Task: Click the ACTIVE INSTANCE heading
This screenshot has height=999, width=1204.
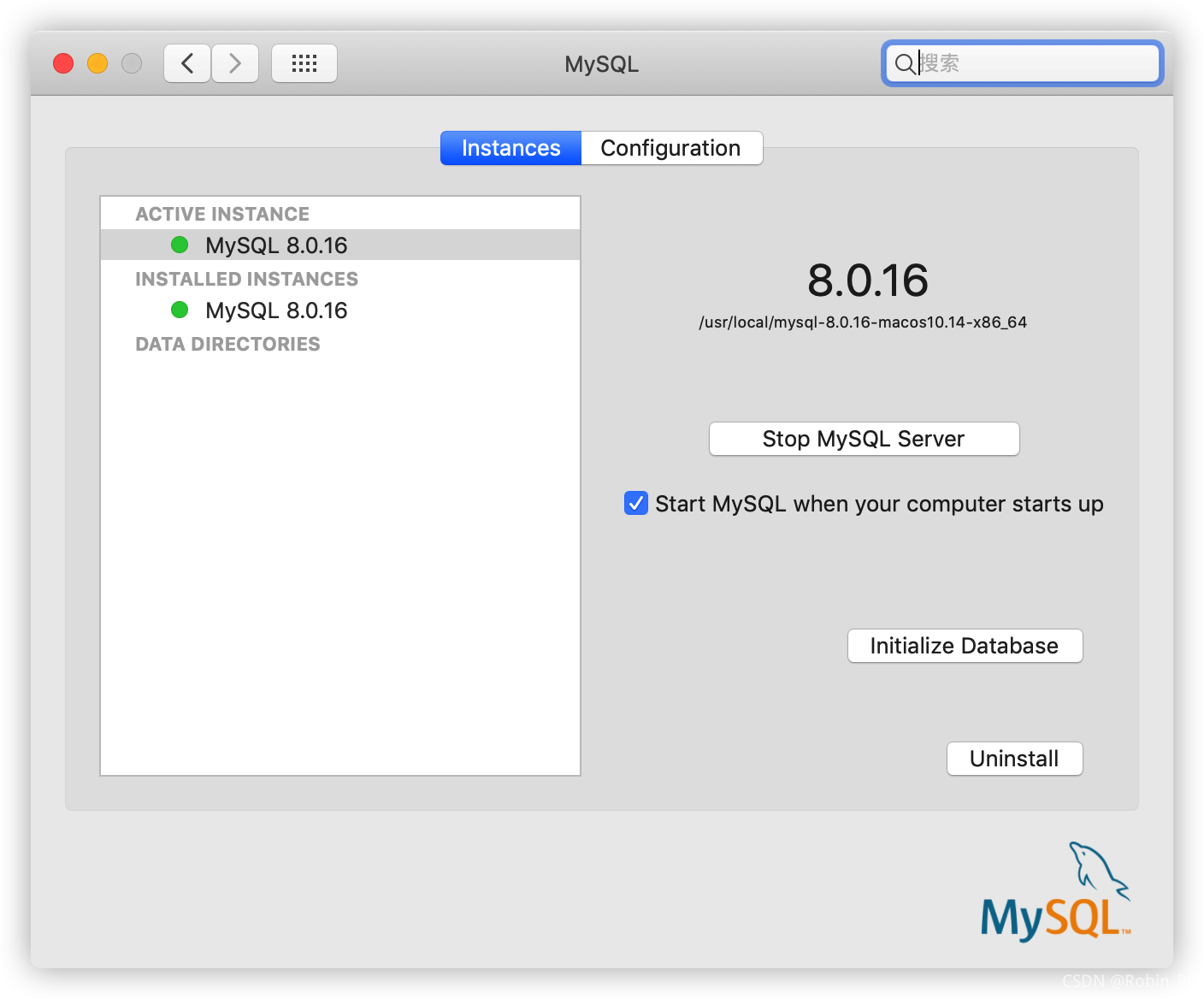Action: coord(222,214)
